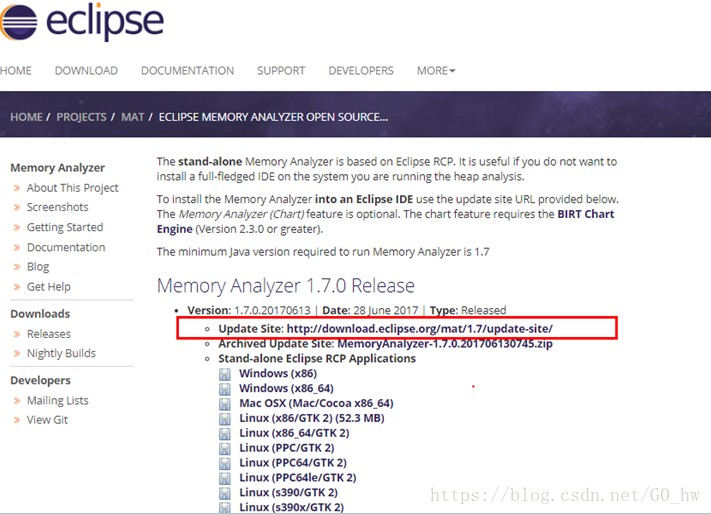Click download icon beside Linux (x86/GTK 2)
This screenshot has height=515, width=711.
224,419
